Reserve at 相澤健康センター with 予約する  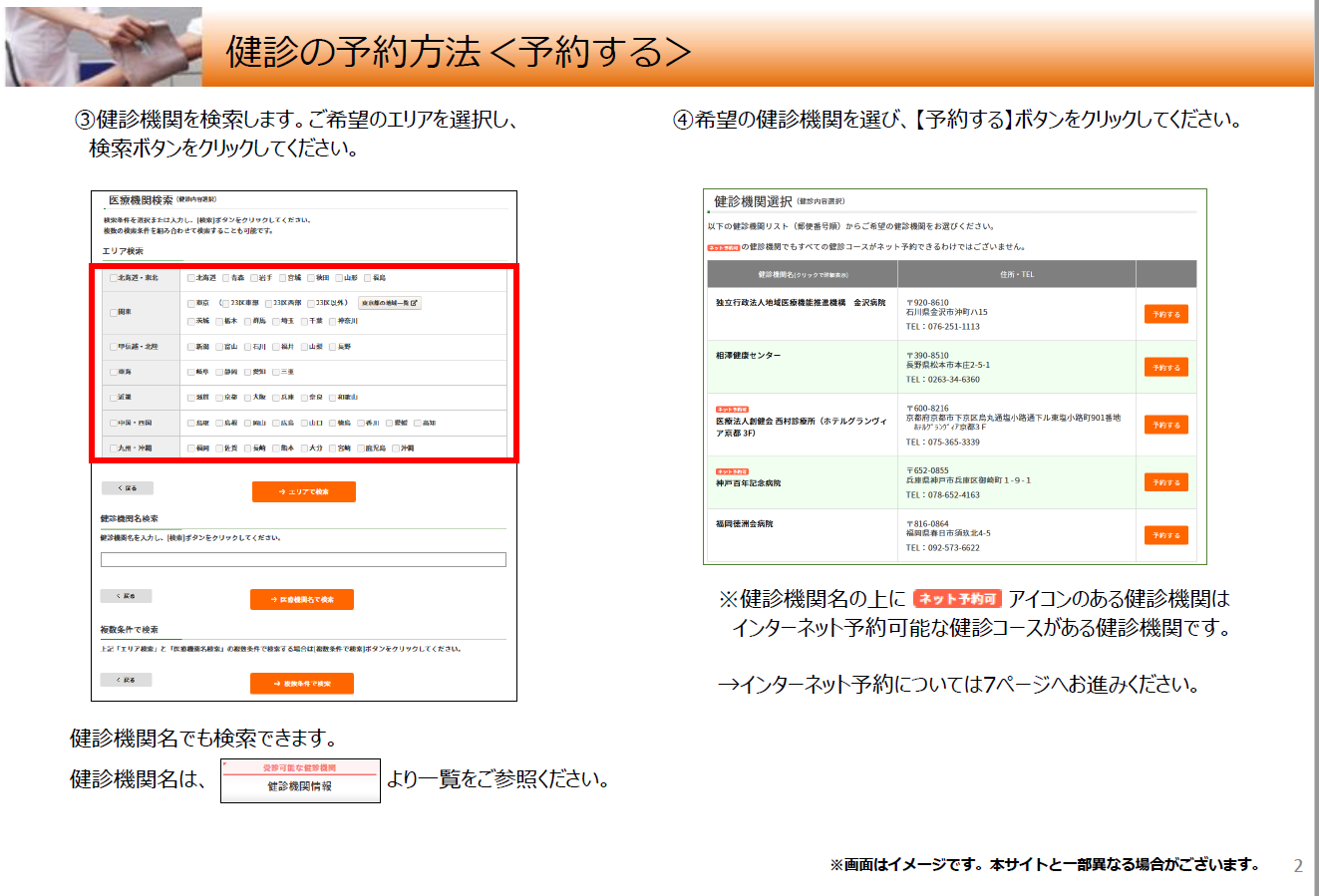click(1165, 367)
